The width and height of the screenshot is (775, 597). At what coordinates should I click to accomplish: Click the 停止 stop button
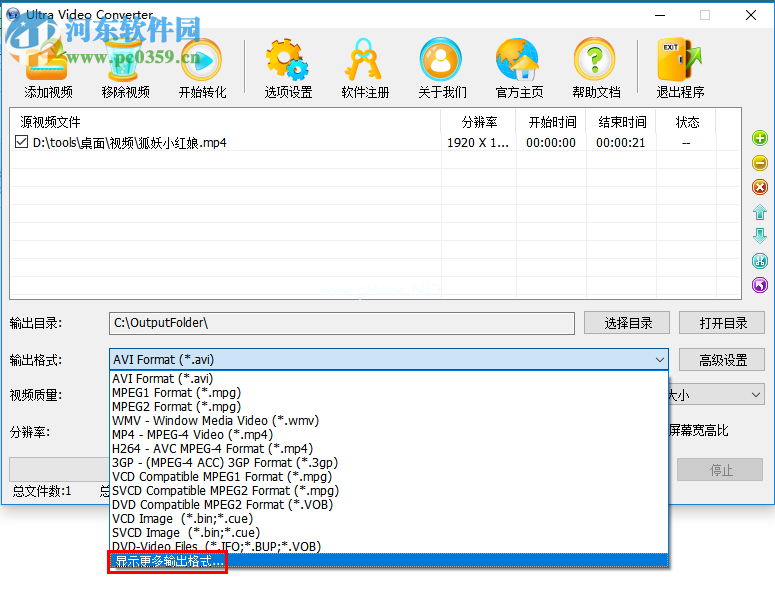click(720, 469)
